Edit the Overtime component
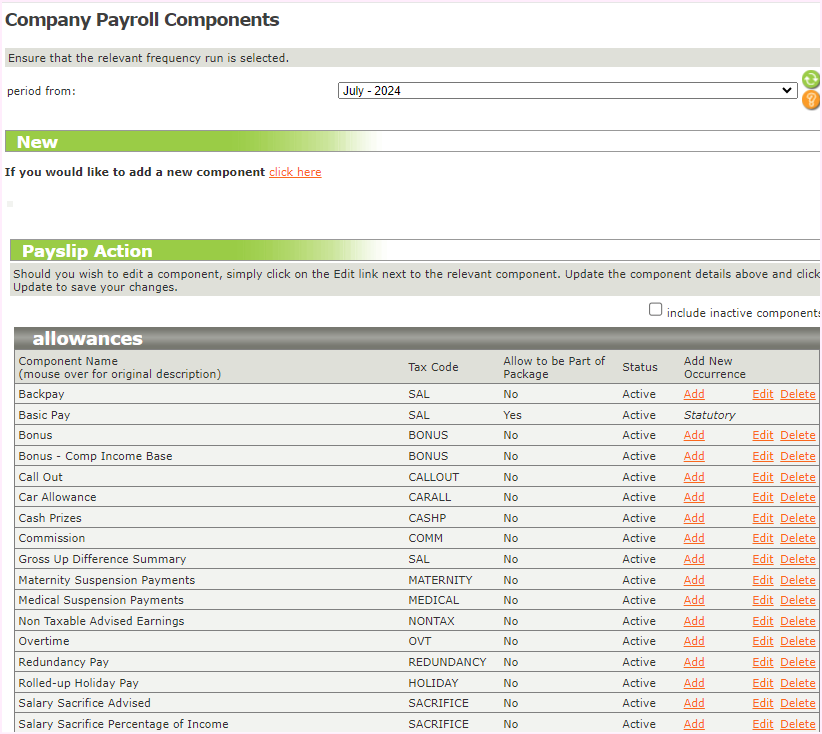This screenshot has height=734, width=822. coord(762,641)
